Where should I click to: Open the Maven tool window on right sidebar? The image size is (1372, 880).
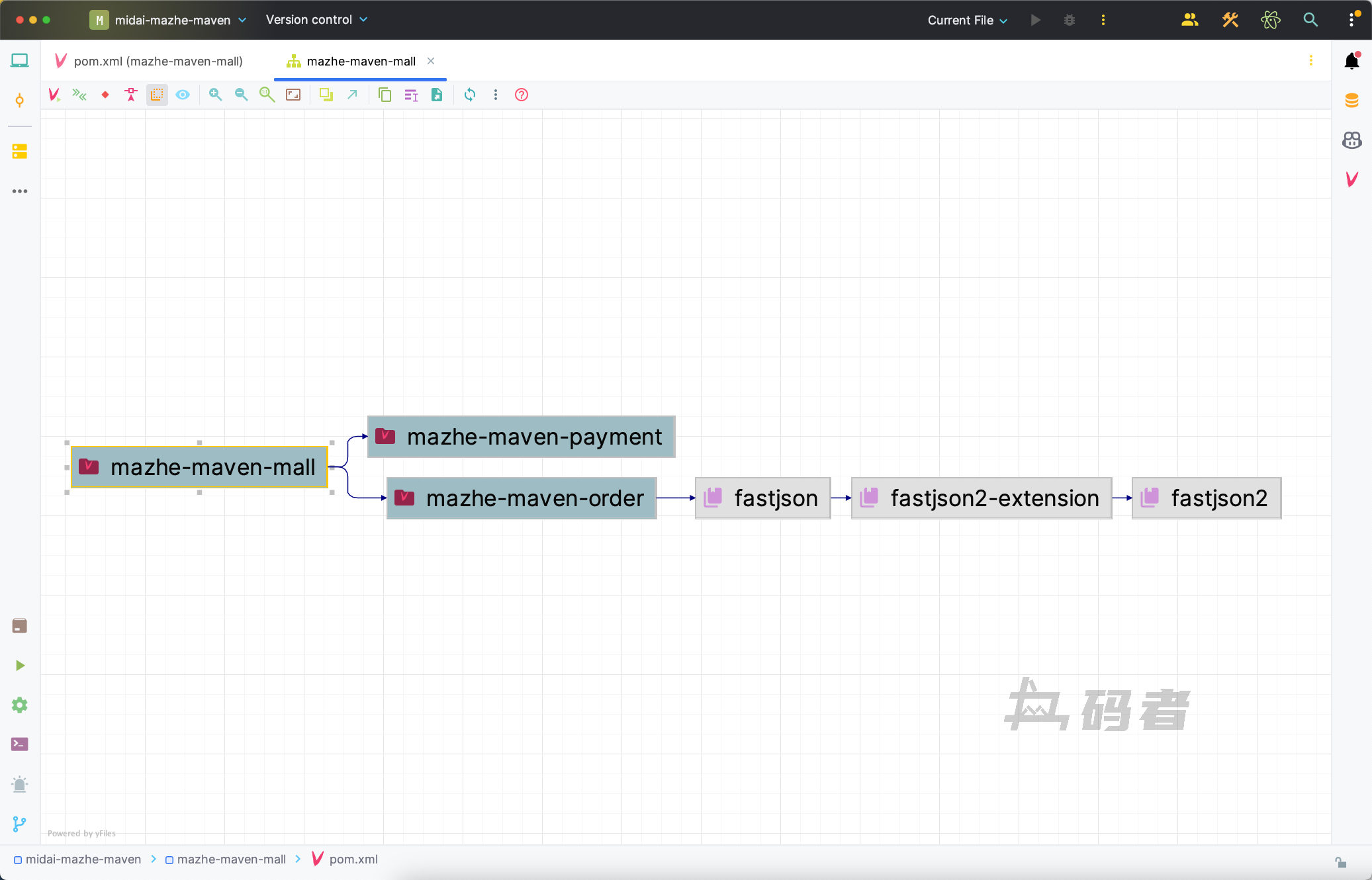1351,179
